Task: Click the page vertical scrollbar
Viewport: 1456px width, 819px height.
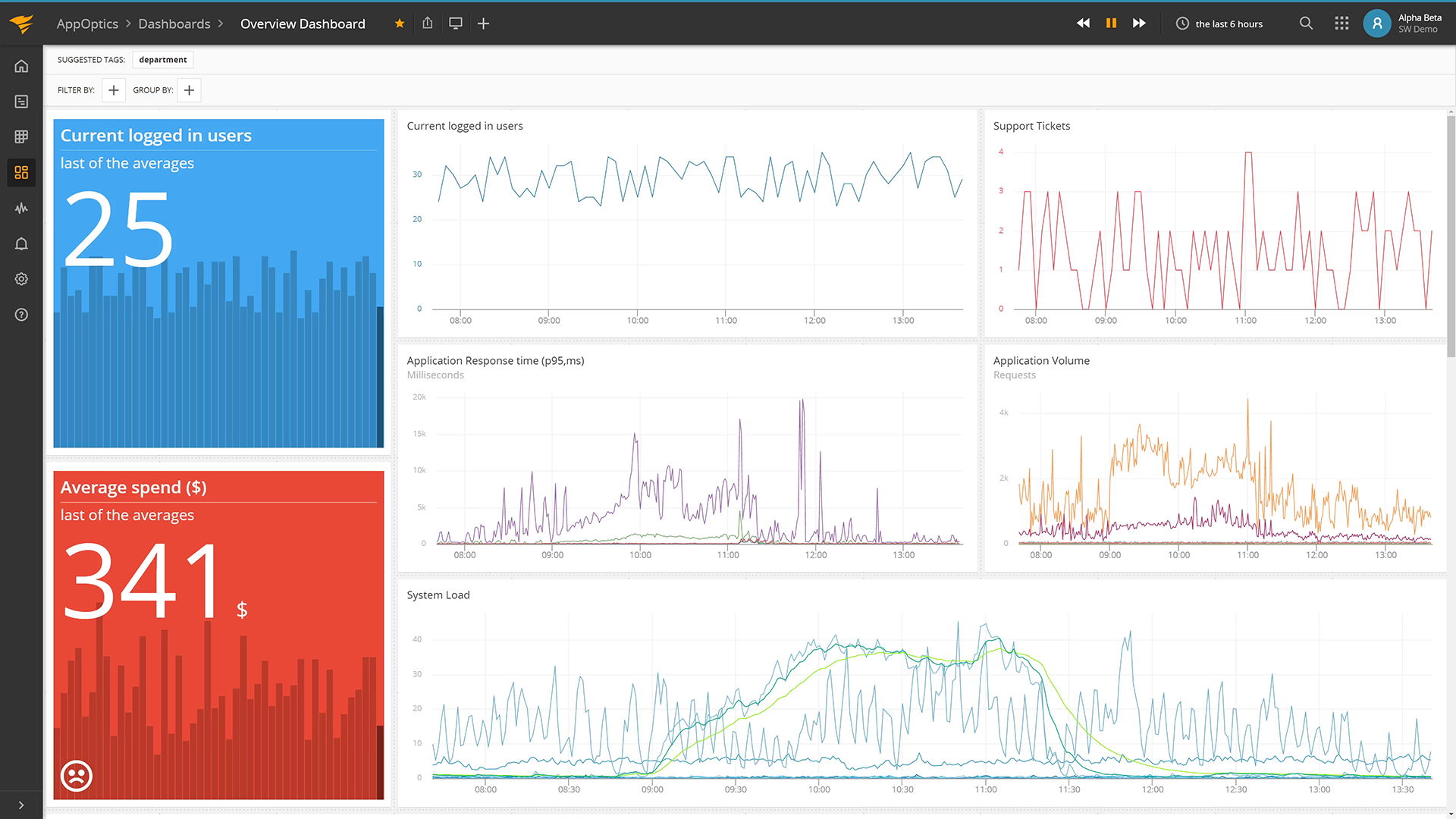Action: 1451,235
